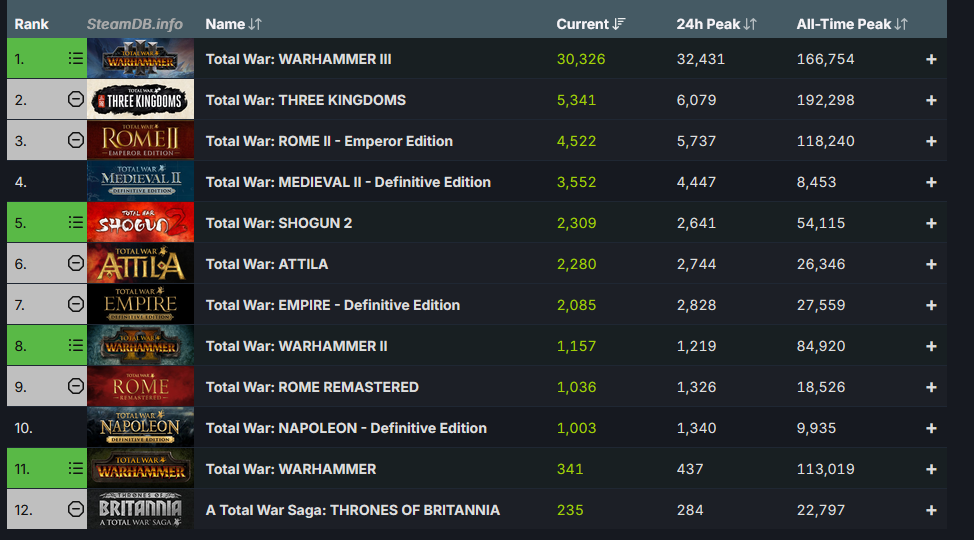The width and height of the screenshot is (974, 540).
Task: Open A Total War Saga: THRONES OF BRITANNIA link
Action: tap(353, 510)
